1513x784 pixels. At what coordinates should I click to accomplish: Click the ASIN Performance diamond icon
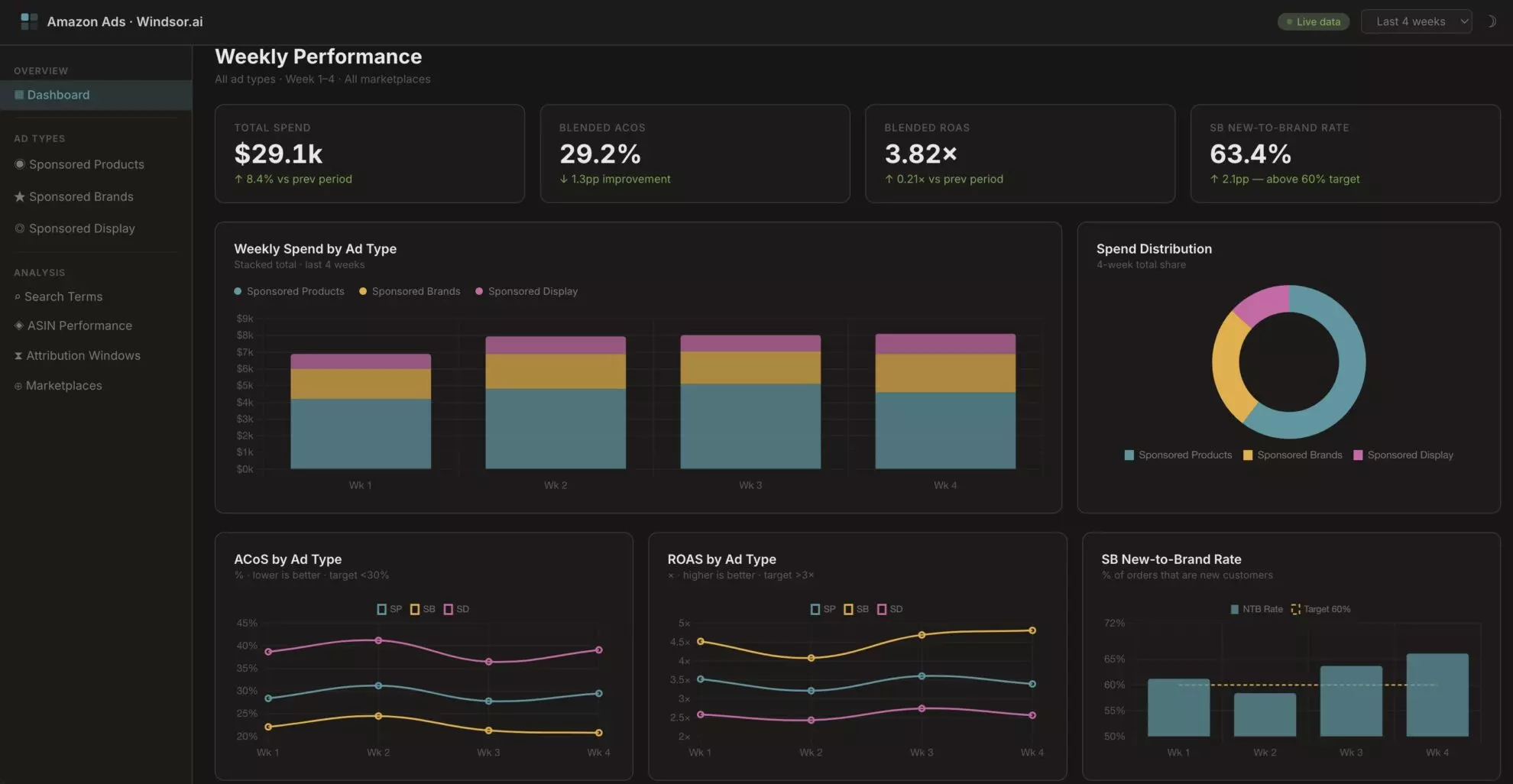click(x=19, y=326)
